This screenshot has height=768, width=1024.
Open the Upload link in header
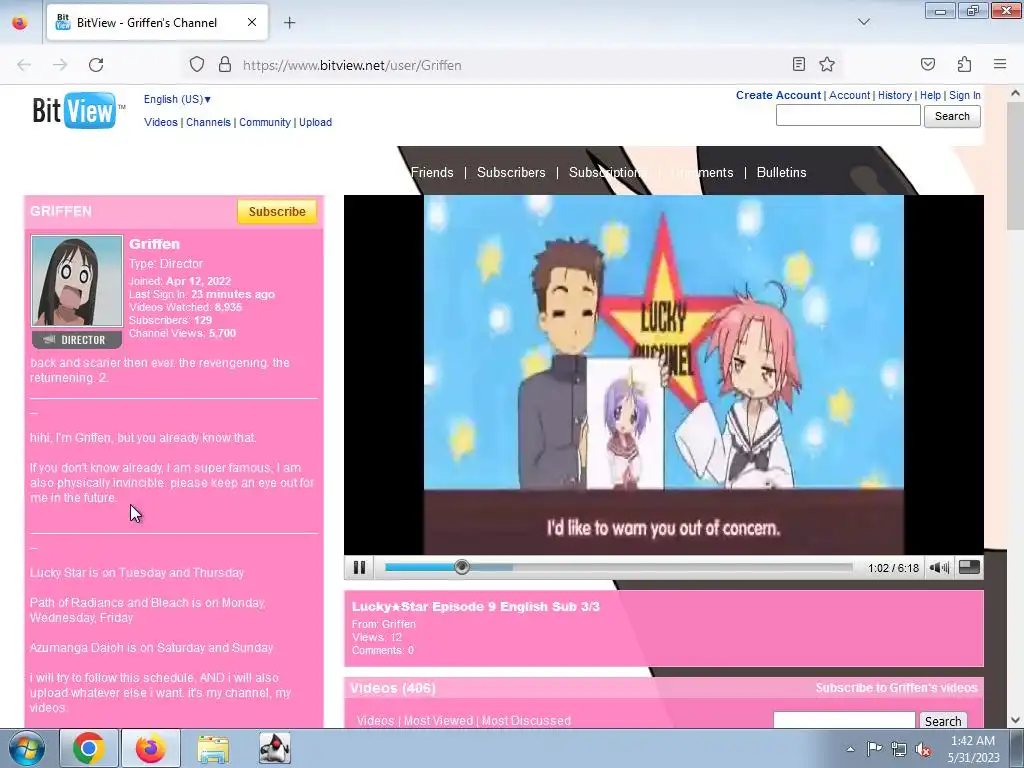click(x=315, y=122)
